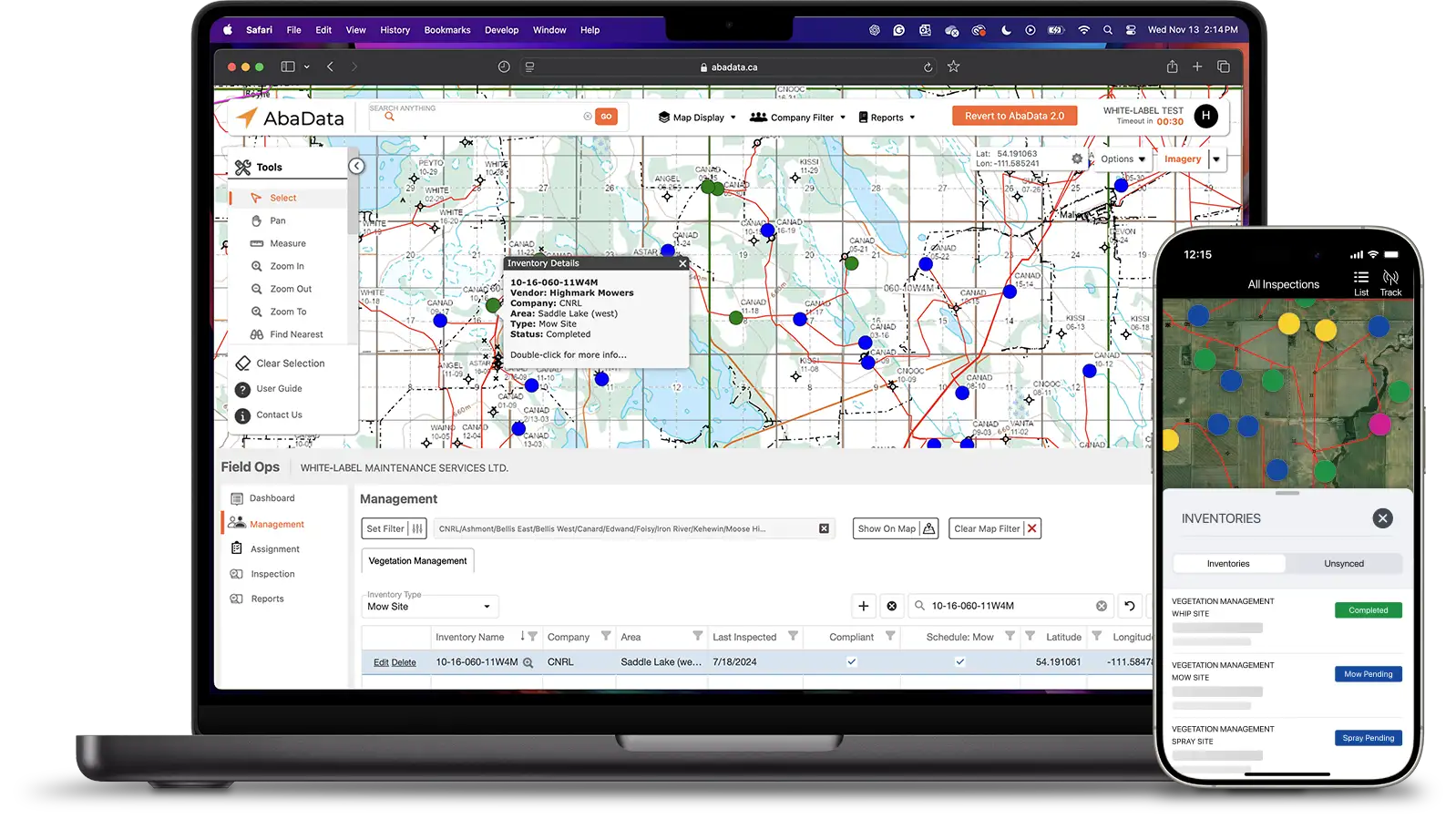Open the Bookmarks menu in Safari
Screen dimensions: 1456x819
point(447,30)
